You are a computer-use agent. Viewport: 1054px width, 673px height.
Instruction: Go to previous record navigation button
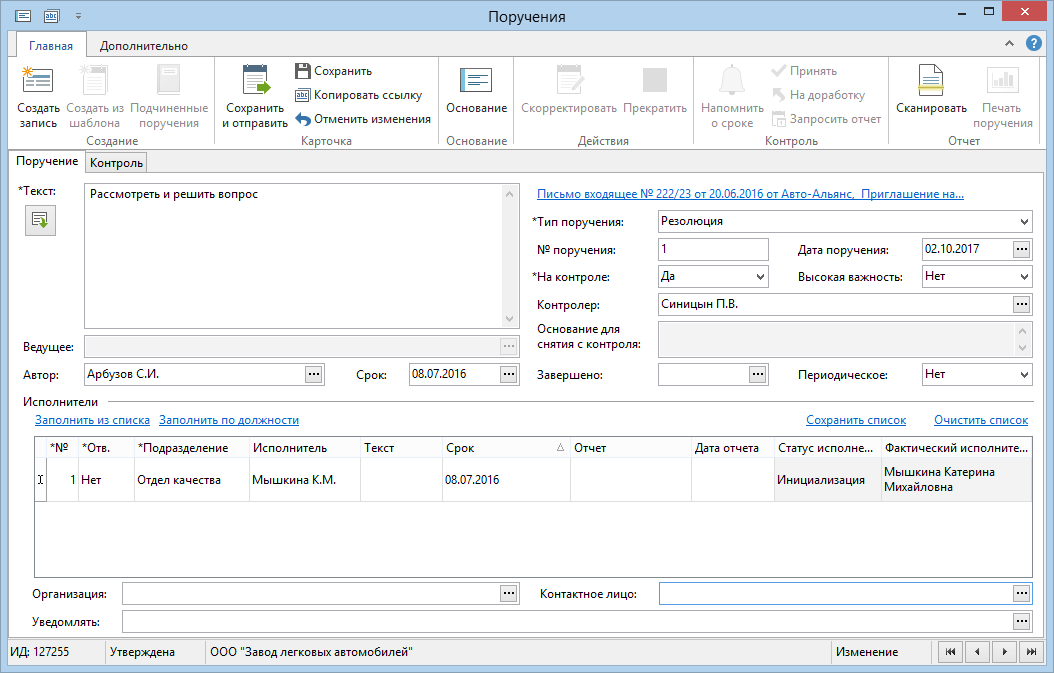click(977, 651)
